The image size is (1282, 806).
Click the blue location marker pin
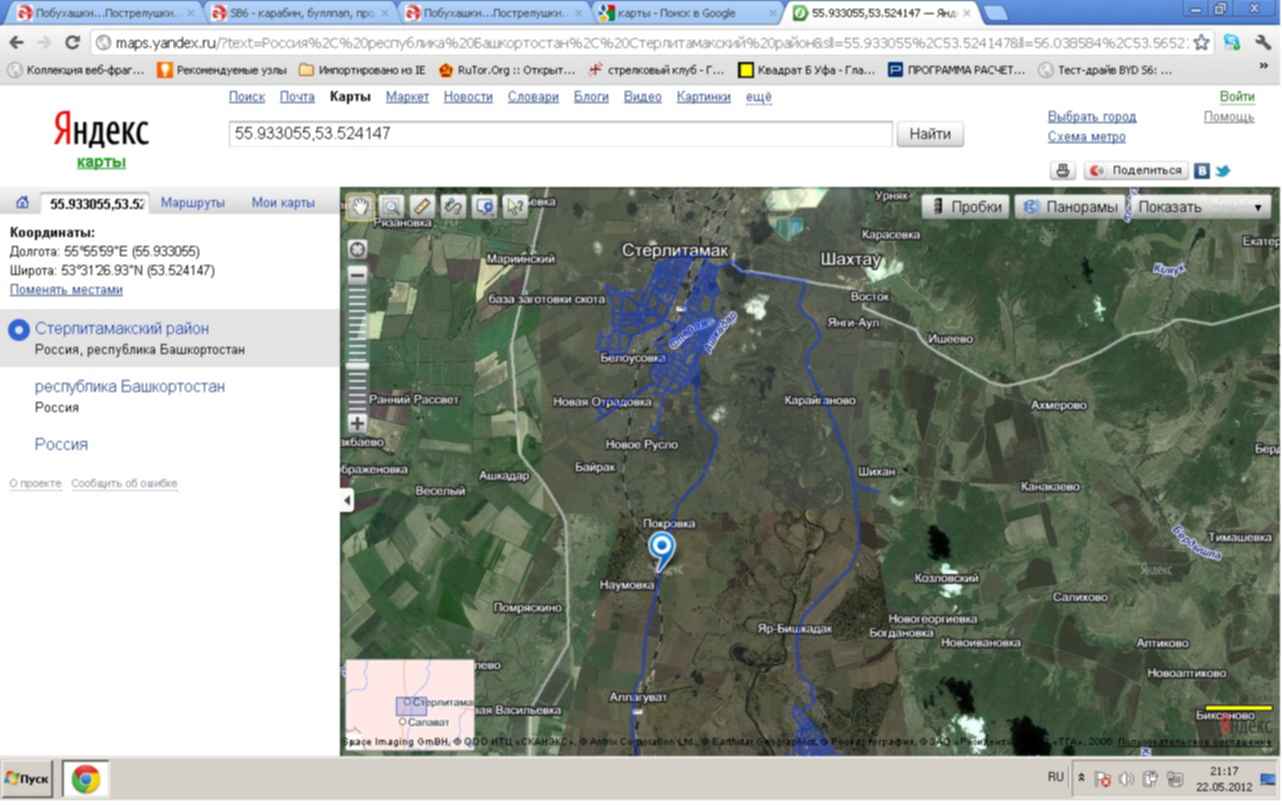[x=661, y=550]
